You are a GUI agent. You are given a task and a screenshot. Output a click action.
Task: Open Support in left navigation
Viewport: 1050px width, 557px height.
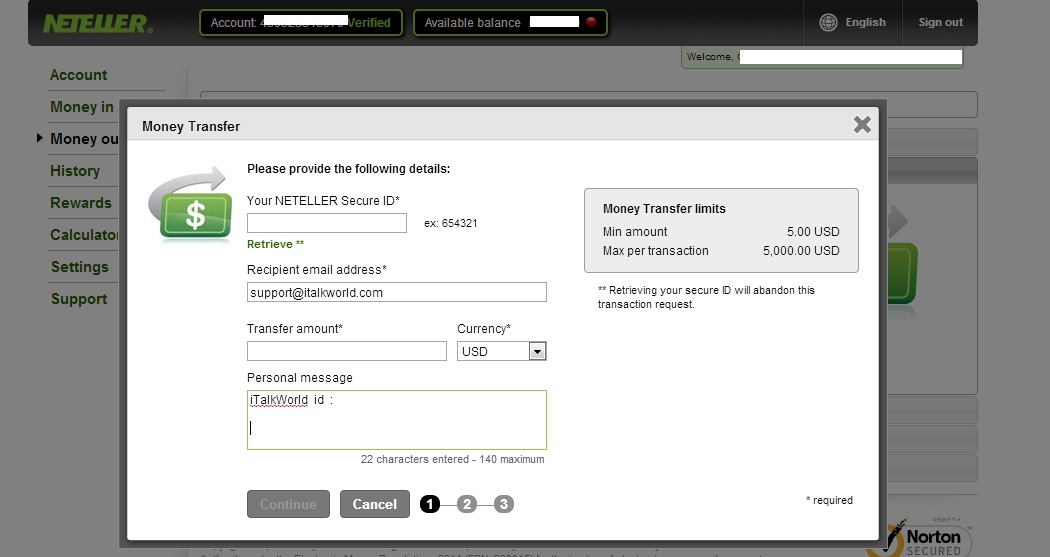[x=79, y=299]
